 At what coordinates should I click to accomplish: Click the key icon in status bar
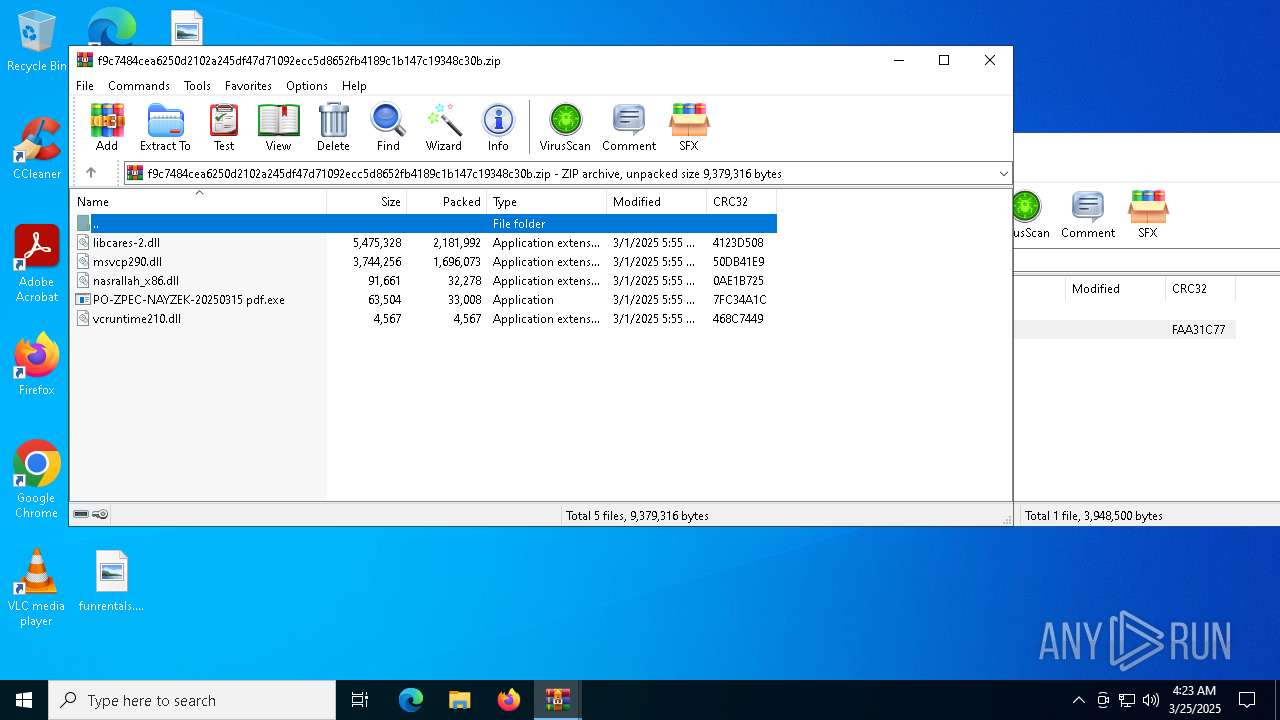pyautogui.click(x=100, y=514)
